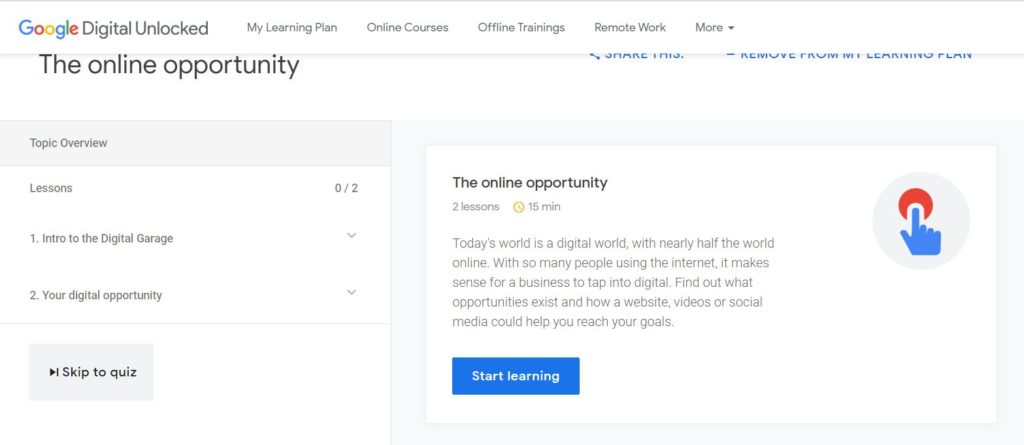This screenshot has width=1024, height=445.
Task: Expand Your digital opportunity lesson chevron
Action: coord(351,293)
